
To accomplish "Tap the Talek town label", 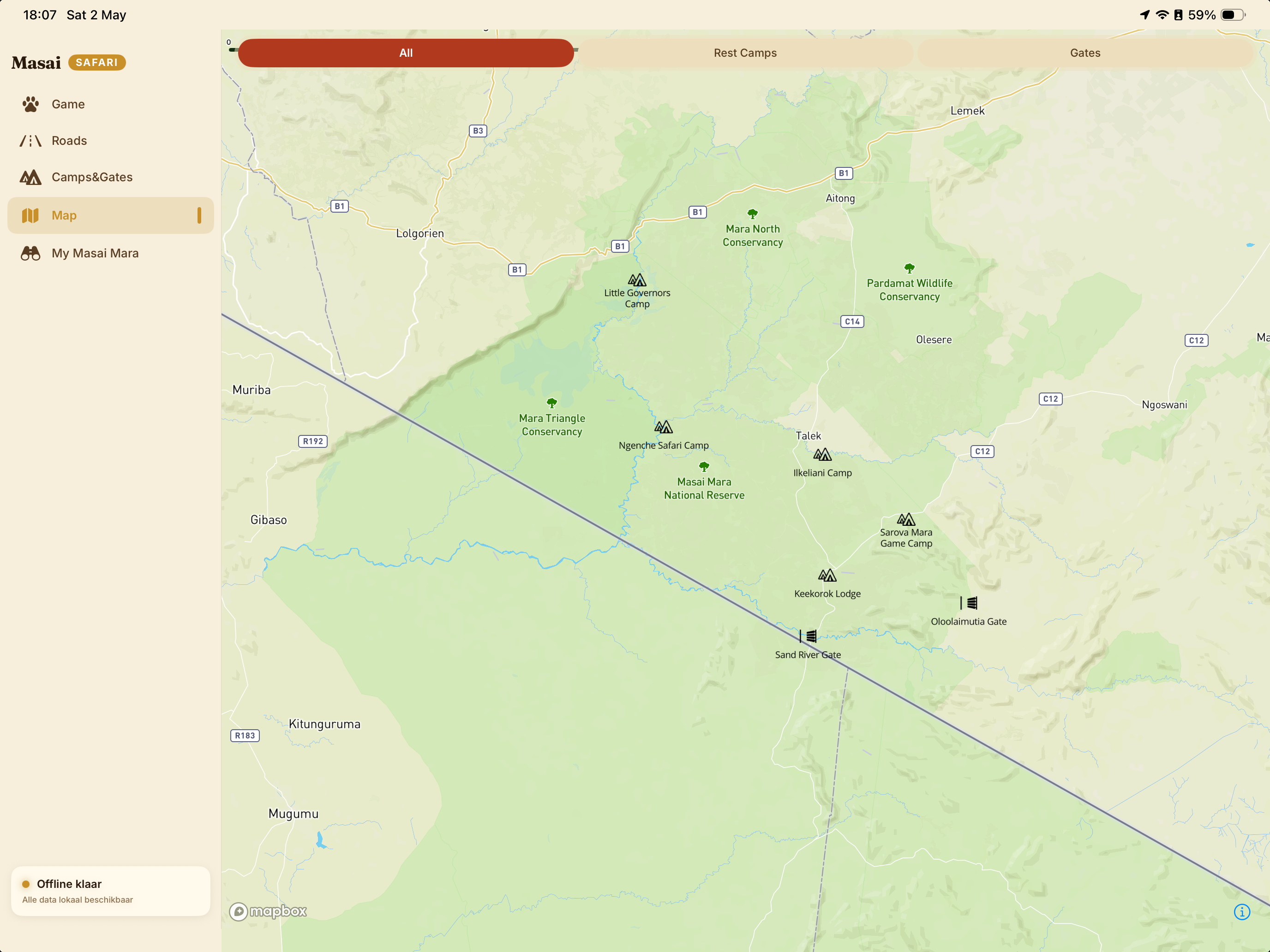I will (809, 435).
